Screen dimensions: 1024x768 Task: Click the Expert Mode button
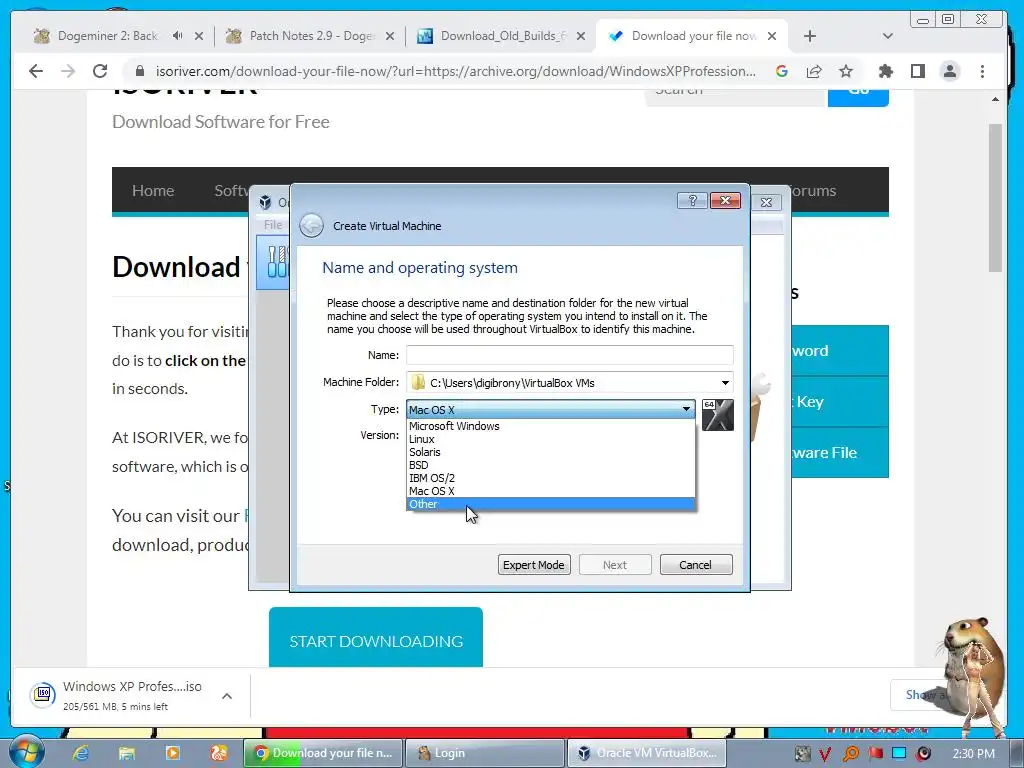(534, 565)
